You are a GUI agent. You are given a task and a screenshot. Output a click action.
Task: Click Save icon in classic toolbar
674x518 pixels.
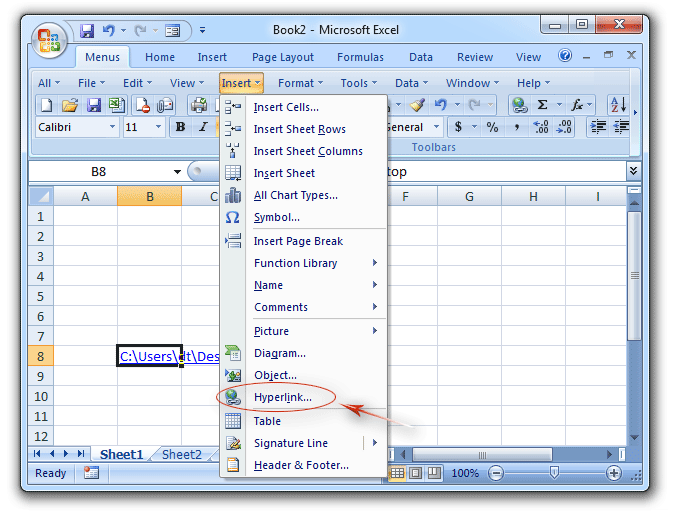click(93, 105)
